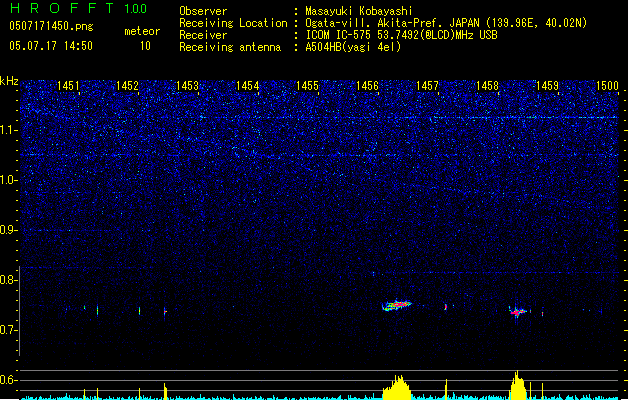
Task: Click the 1452 time axis label
Action: 127,86
